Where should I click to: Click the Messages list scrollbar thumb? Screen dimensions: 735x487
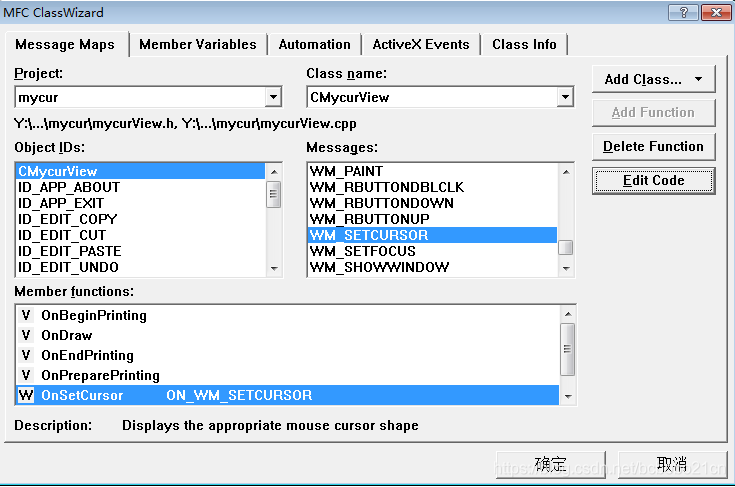tap(566, 247)
